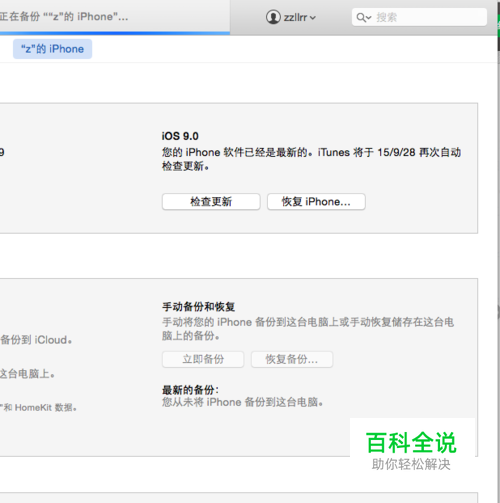Click the 检查更新 button
This screenshot has height=503, width=500.
tap(211, 202)
